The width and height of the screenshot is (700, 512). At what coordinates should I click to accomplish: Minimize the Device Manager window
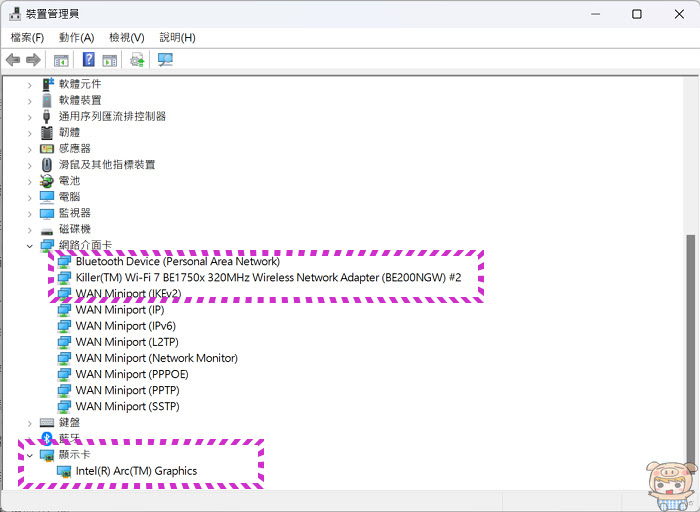[595, 14]
